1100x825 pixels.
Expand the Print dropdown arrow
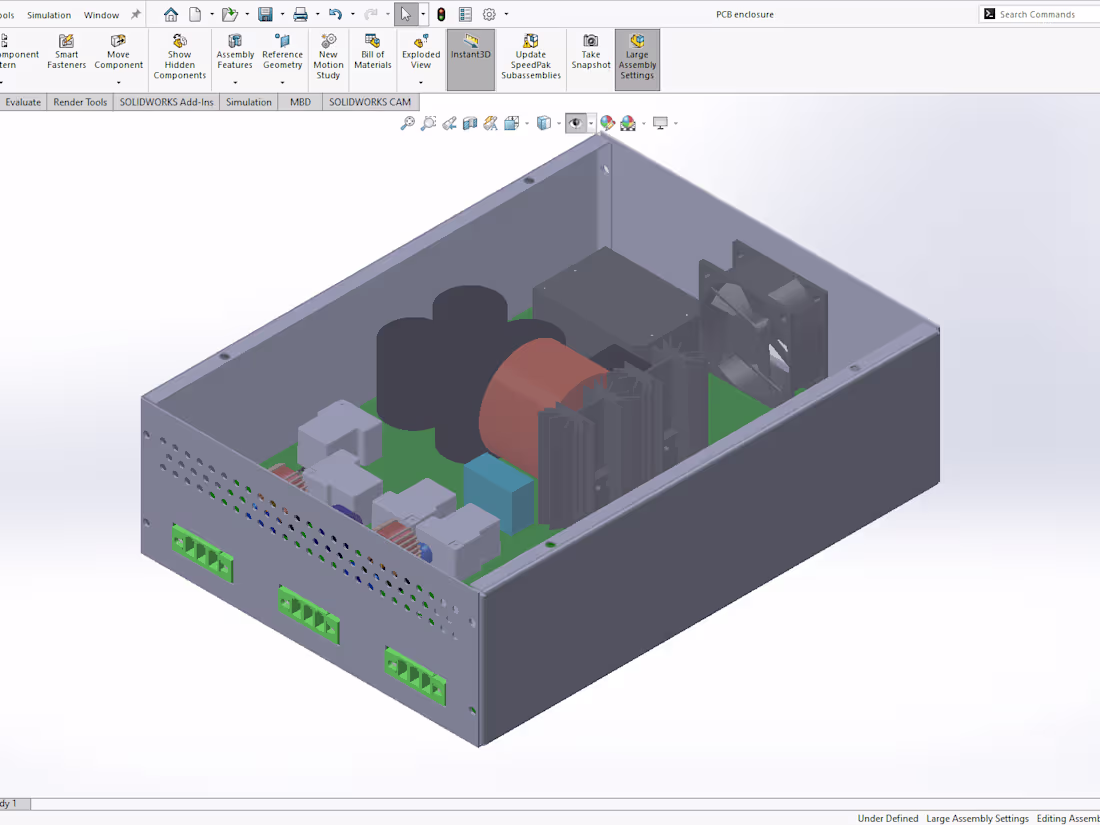click(x=317, y=14)
